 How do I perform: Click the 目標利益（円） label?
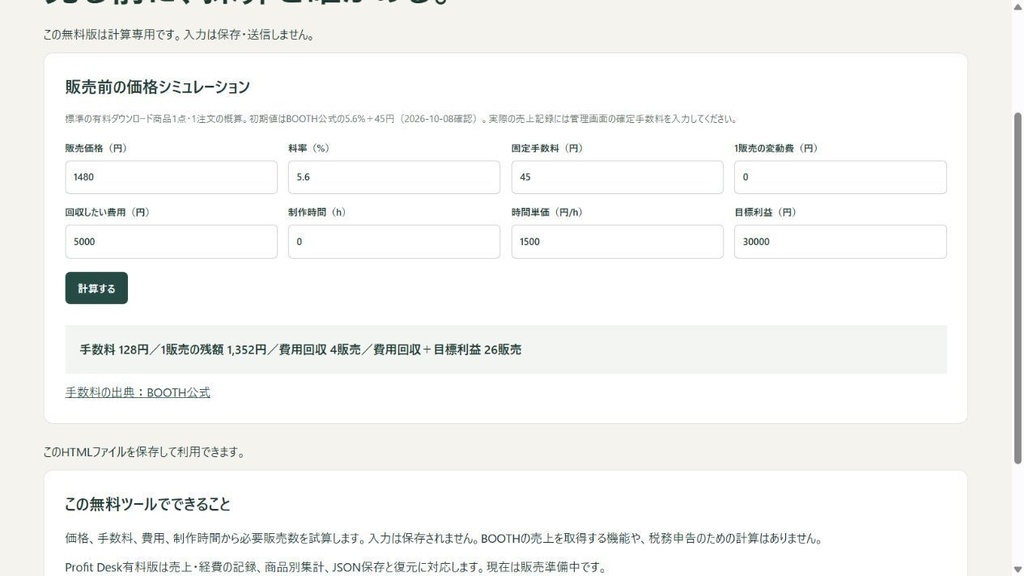(x=765, y=212)
